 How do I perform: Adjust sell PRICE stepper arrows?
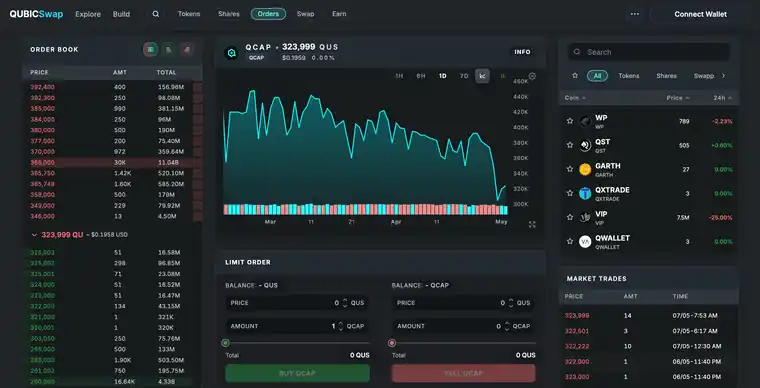[x=511, y=303]
